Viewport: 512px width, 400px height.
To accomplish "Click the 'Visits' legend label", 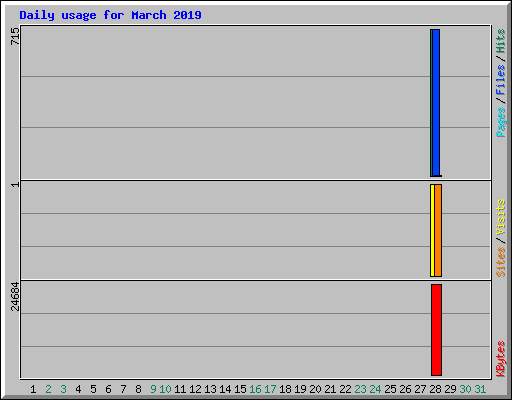I will coord(501,217).
